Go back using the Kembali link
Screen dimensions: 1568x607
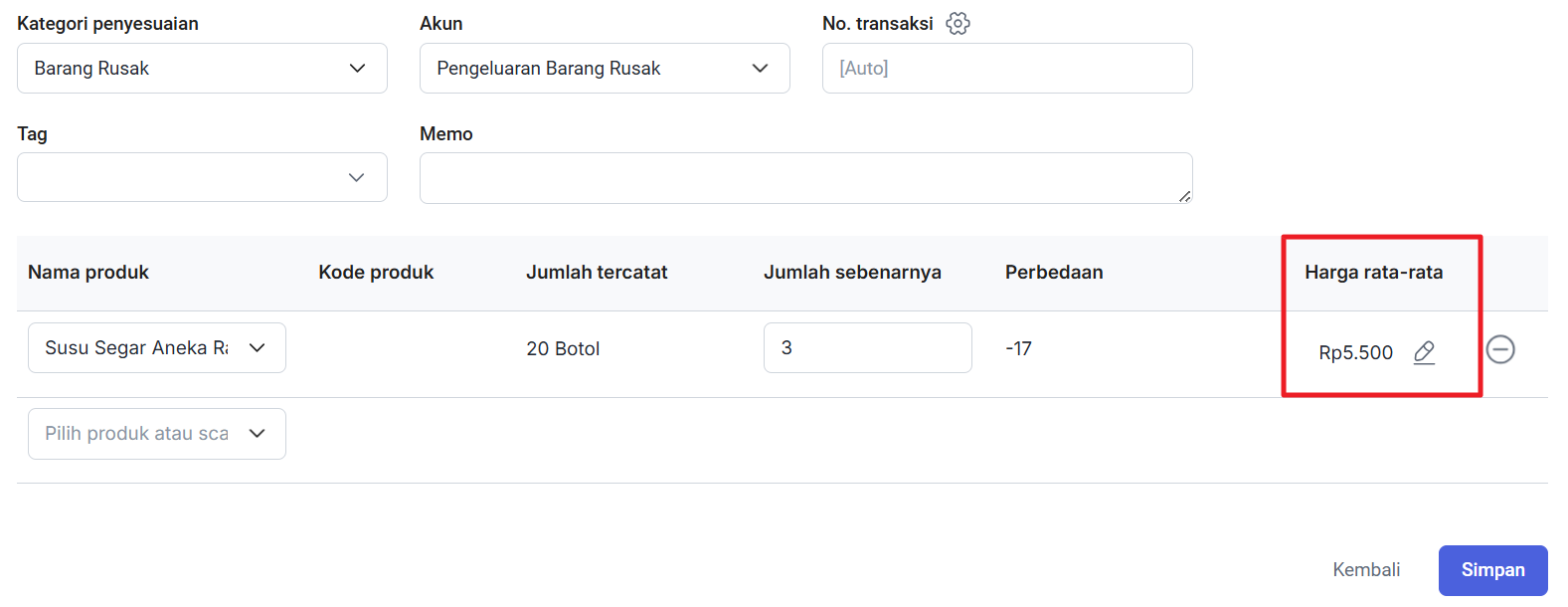1366,570
